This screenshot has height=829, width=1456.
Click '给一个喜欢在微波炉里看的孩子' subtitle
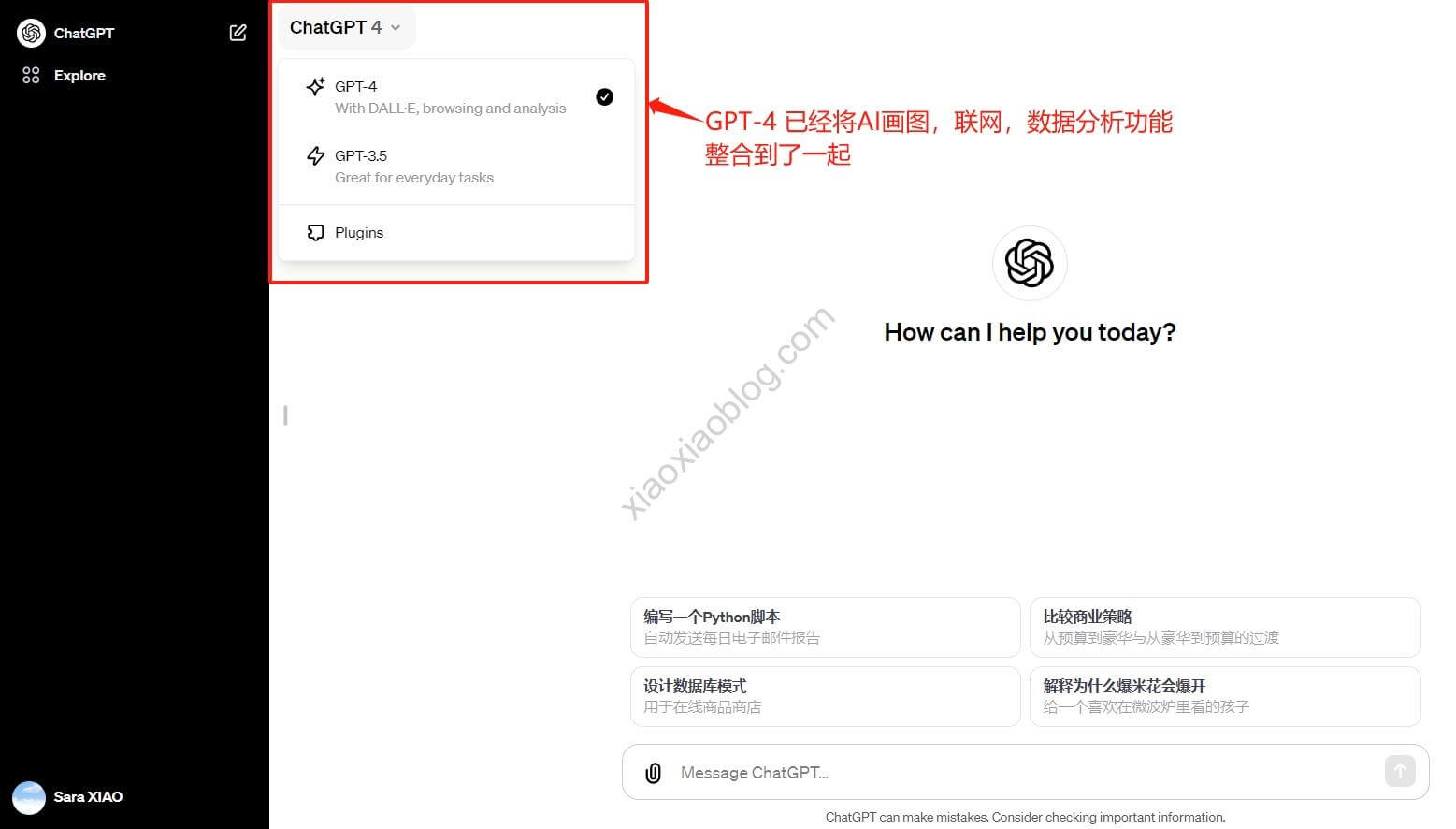pos(1146,707)
